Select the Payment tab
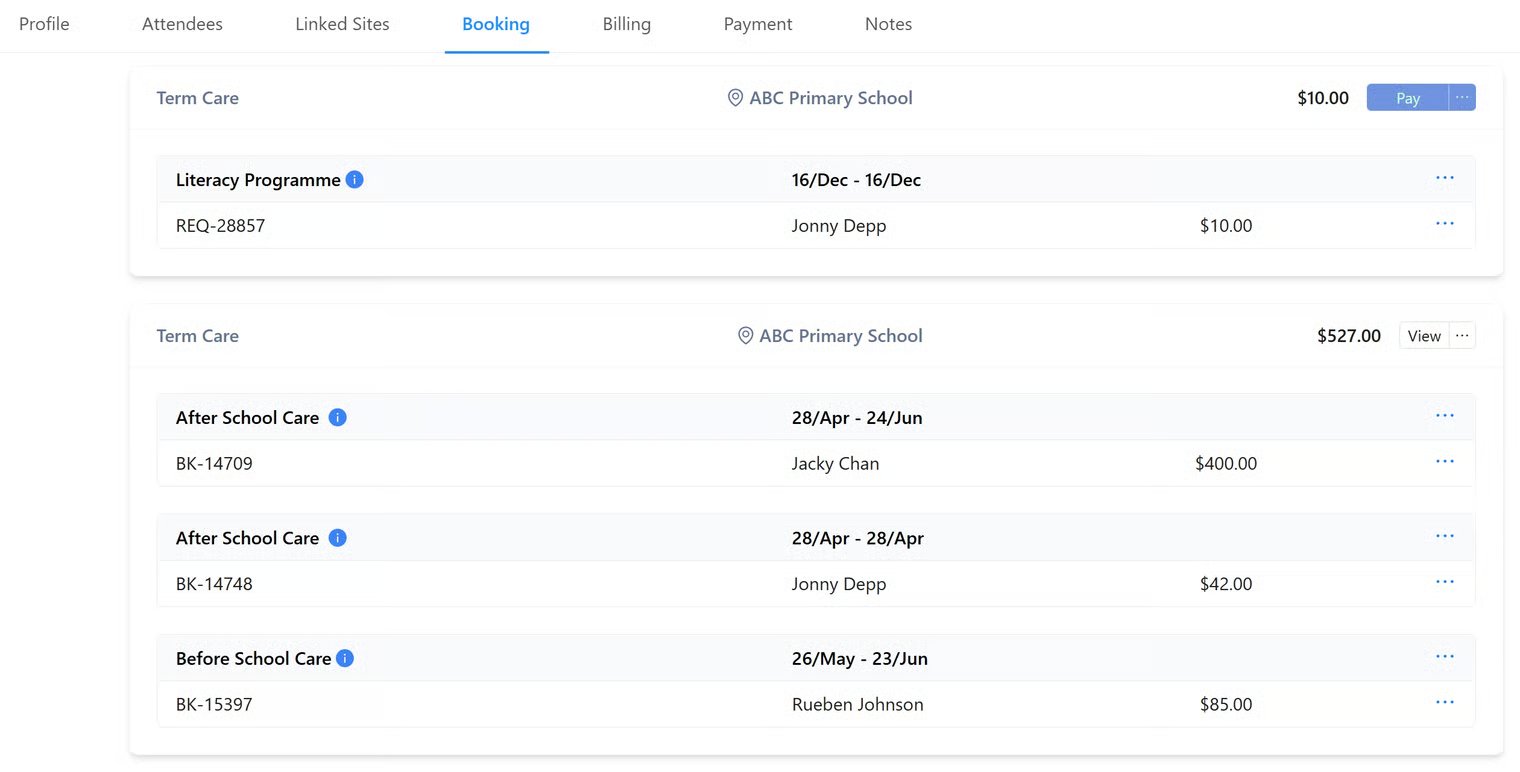 [758, 24]
